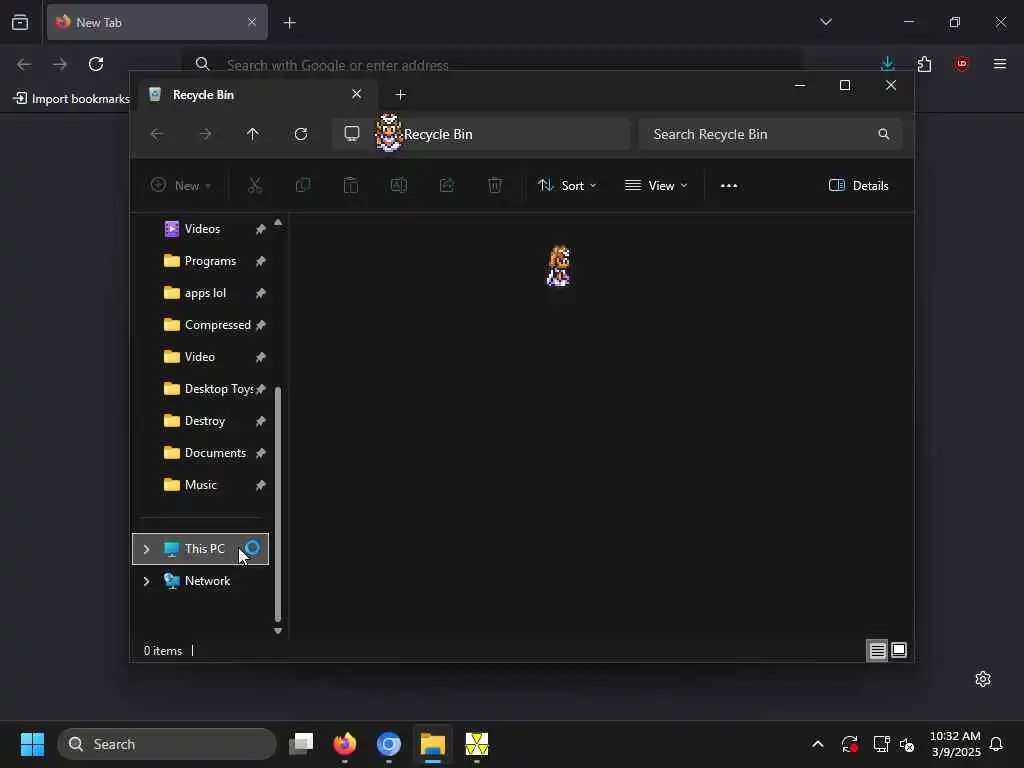Screen dimensions: 1024x768
Task: Go forward in File Explorer navigation
Action: [205, 134]
